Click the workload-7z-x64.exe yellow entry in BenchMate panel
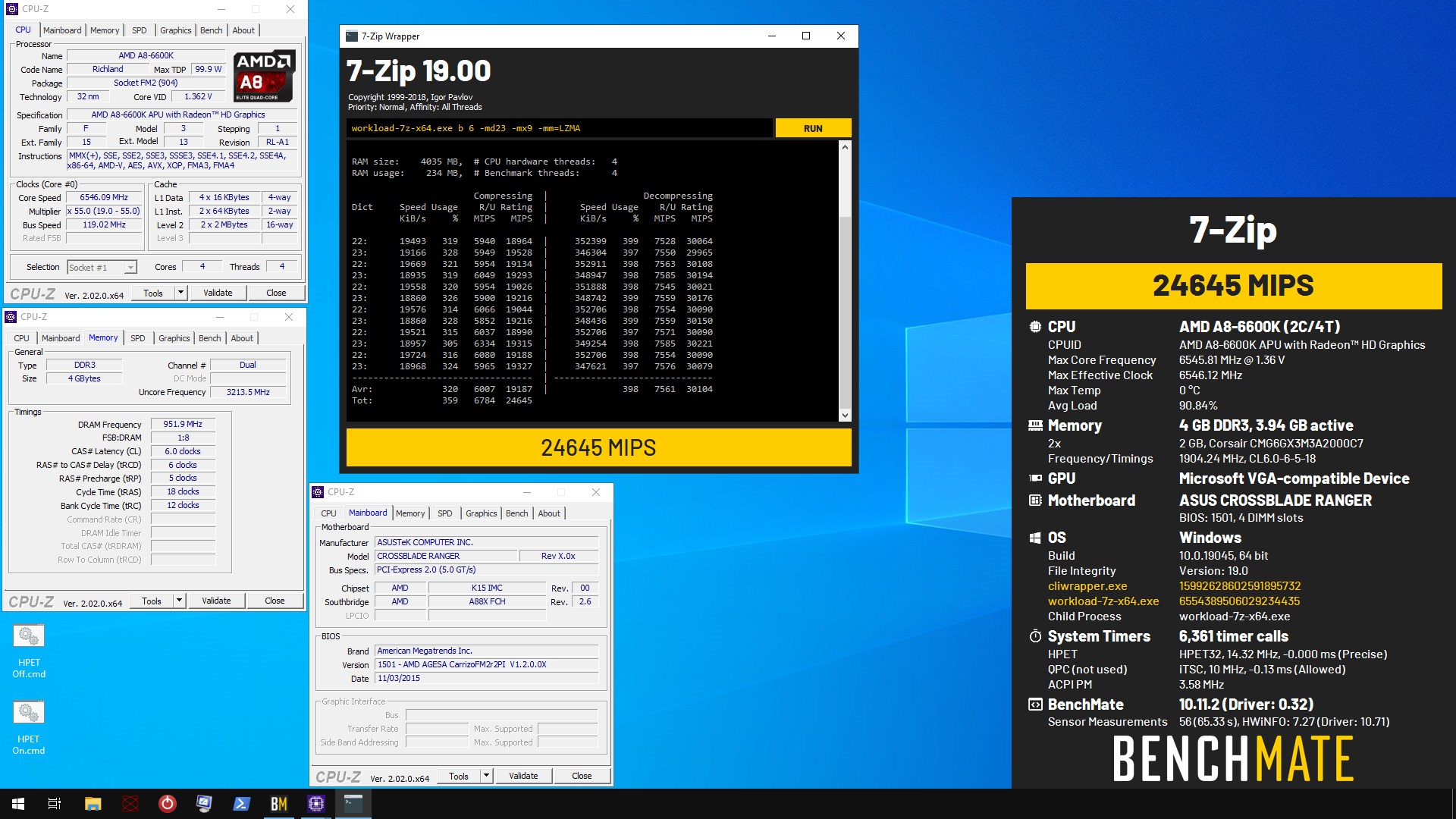Screen dimensions: 1456x819 (1103, 601)
